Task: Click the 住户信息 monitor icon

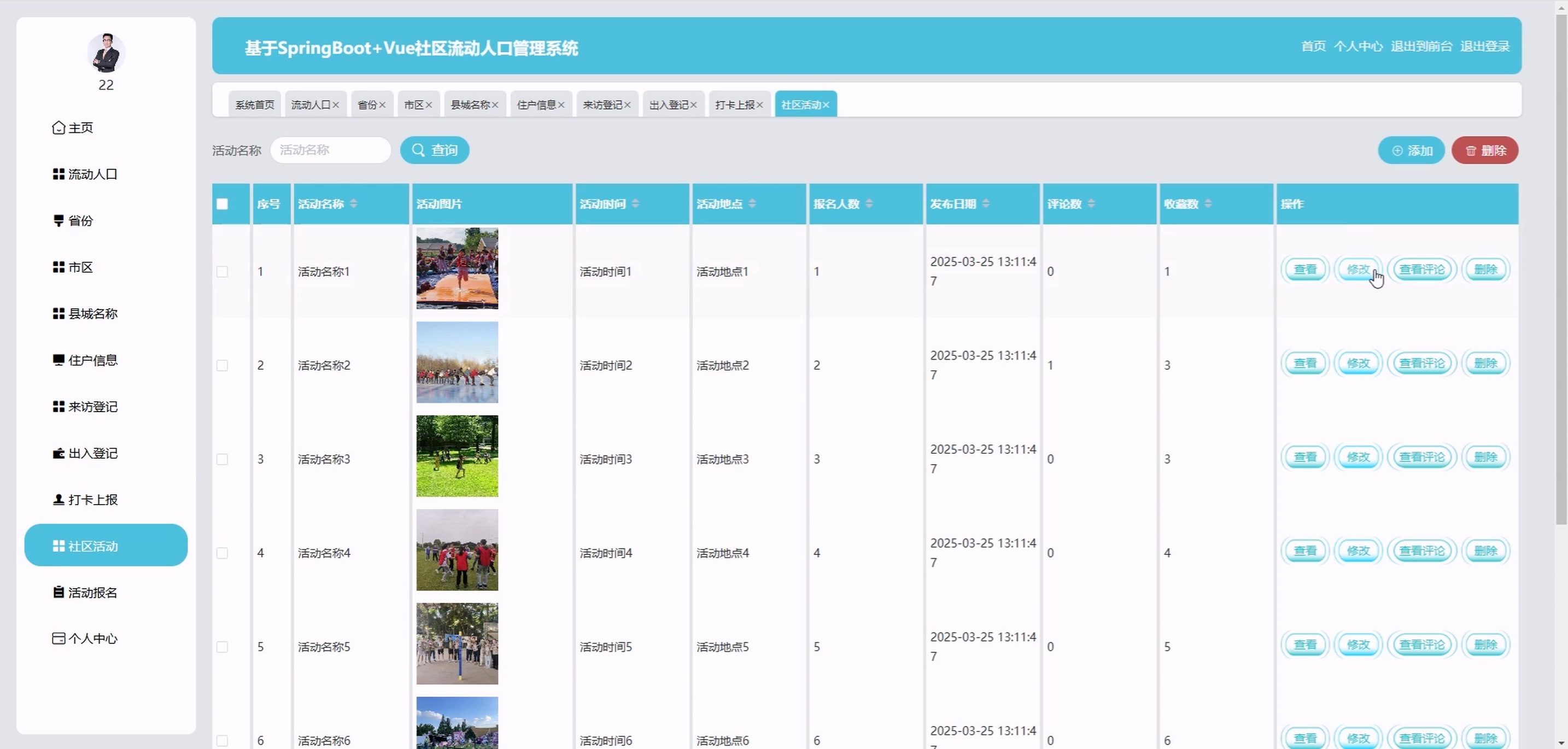Action: [58, 360]
